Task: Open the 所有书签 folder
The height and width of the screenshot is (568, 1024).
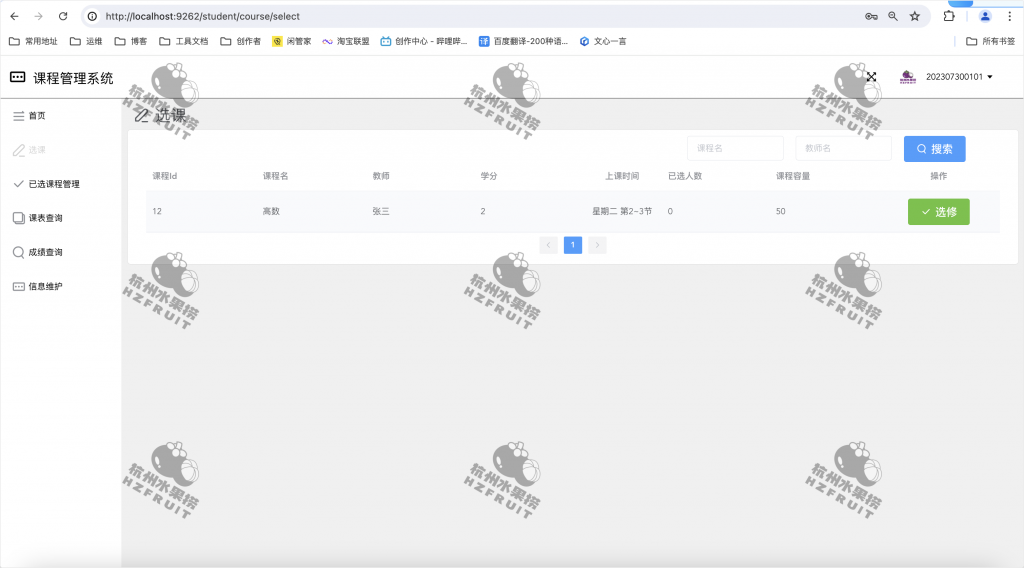Action: [x=991, y=41]
